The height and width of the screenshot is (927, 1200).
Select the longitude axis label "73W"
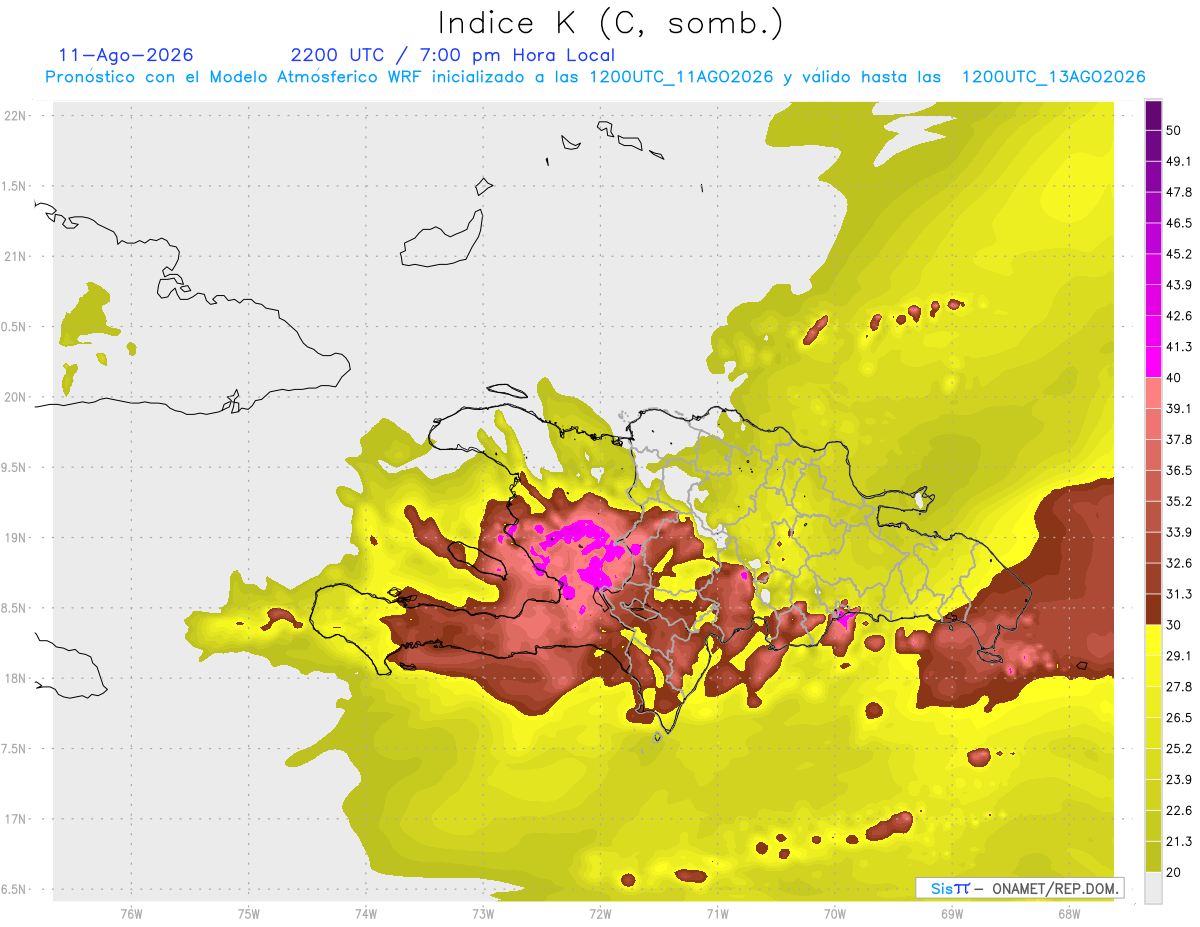tap(483, 913)
